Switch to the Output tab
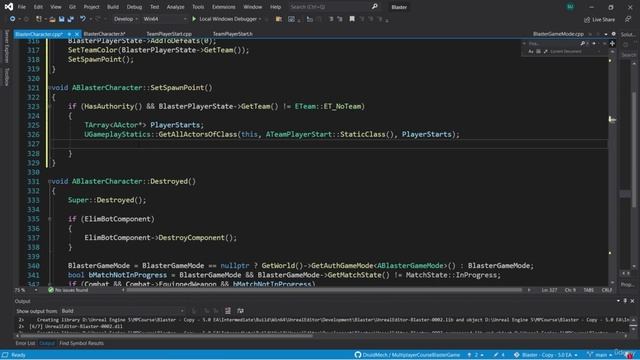Viewport: 640px width, 360px height. click(47, 343)
